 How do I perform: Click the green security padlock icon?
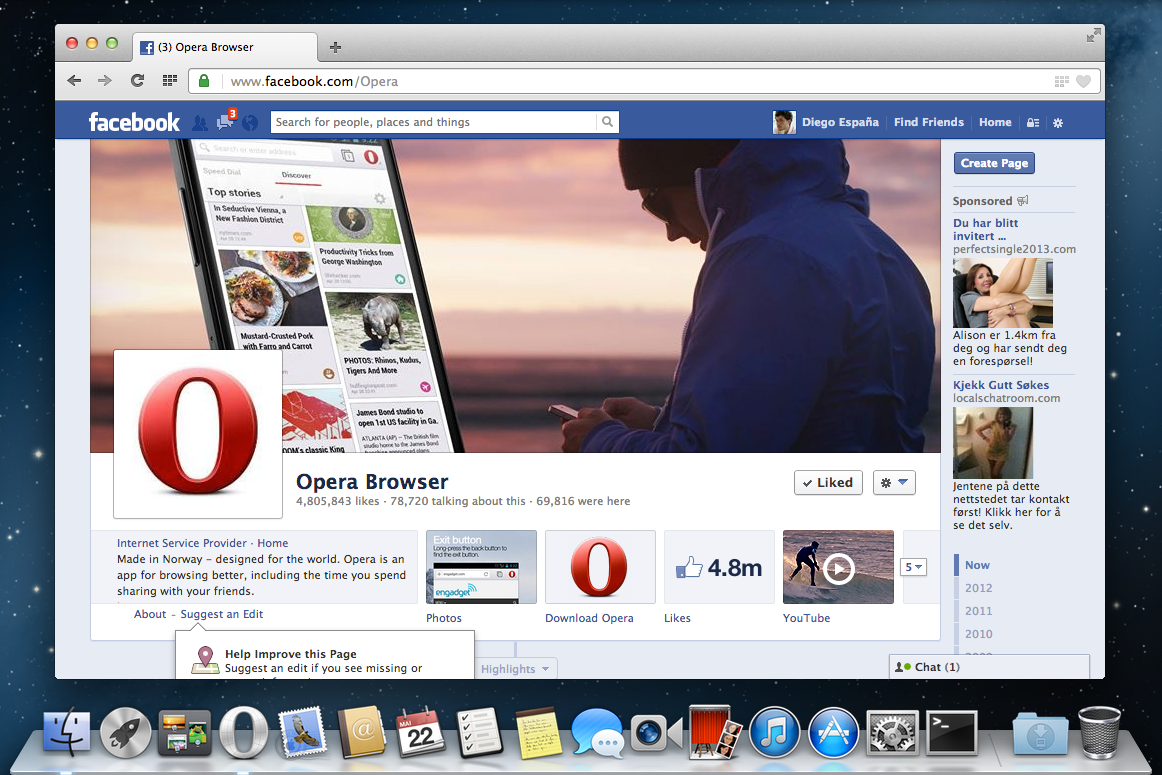tap(204, 81)
